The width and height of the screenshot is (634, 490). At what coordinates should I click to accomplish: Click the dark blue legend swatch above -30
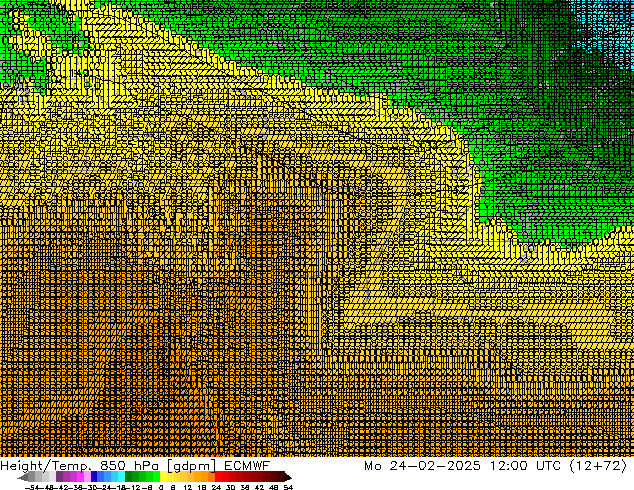coord(94,476)
